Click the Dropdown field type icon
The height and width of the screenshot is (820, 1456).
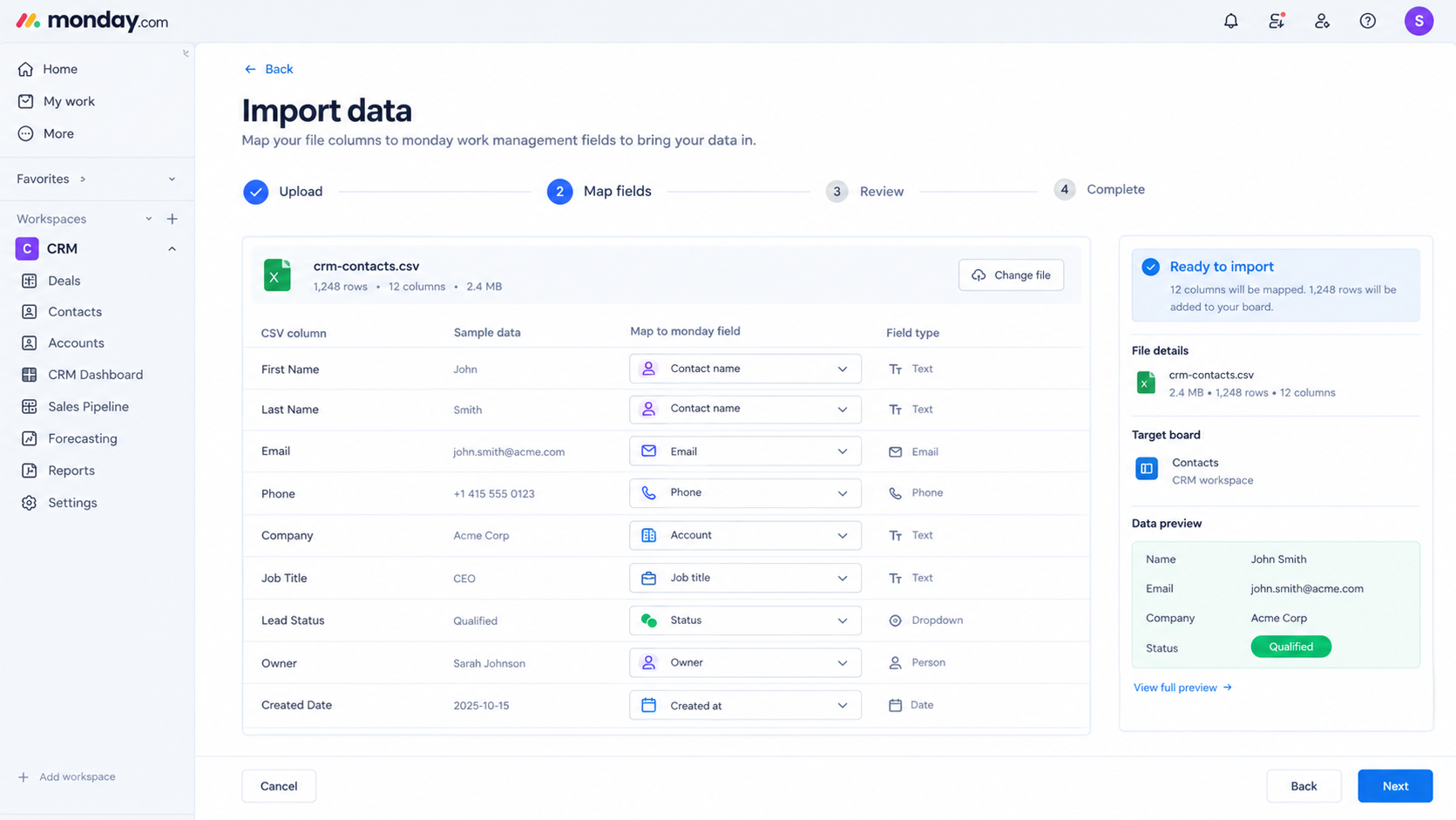point(895,620)
